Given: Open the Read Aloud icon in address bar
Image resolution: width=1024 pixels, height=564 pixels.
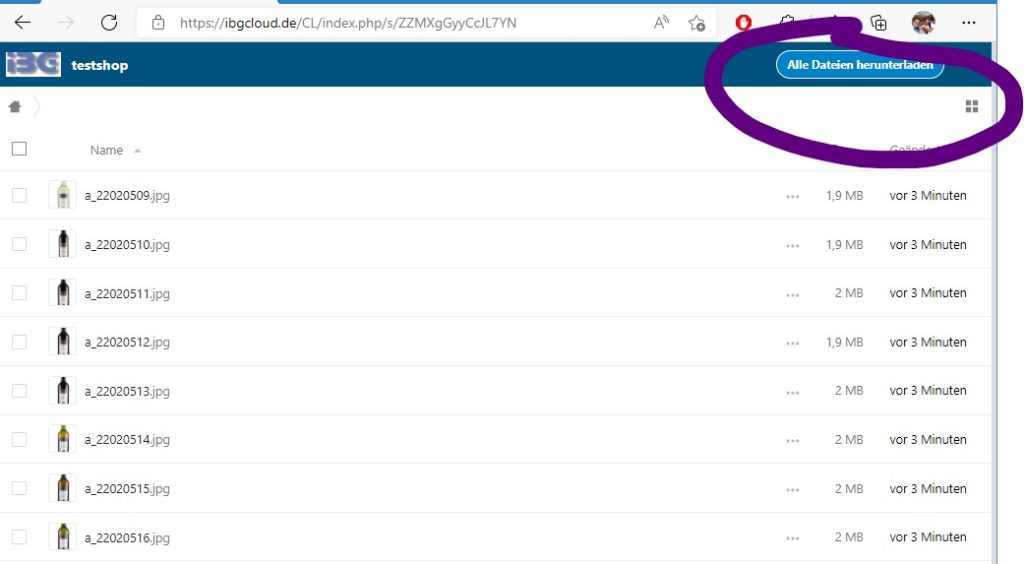Looking at the screenshot, I should coord(661,23).
